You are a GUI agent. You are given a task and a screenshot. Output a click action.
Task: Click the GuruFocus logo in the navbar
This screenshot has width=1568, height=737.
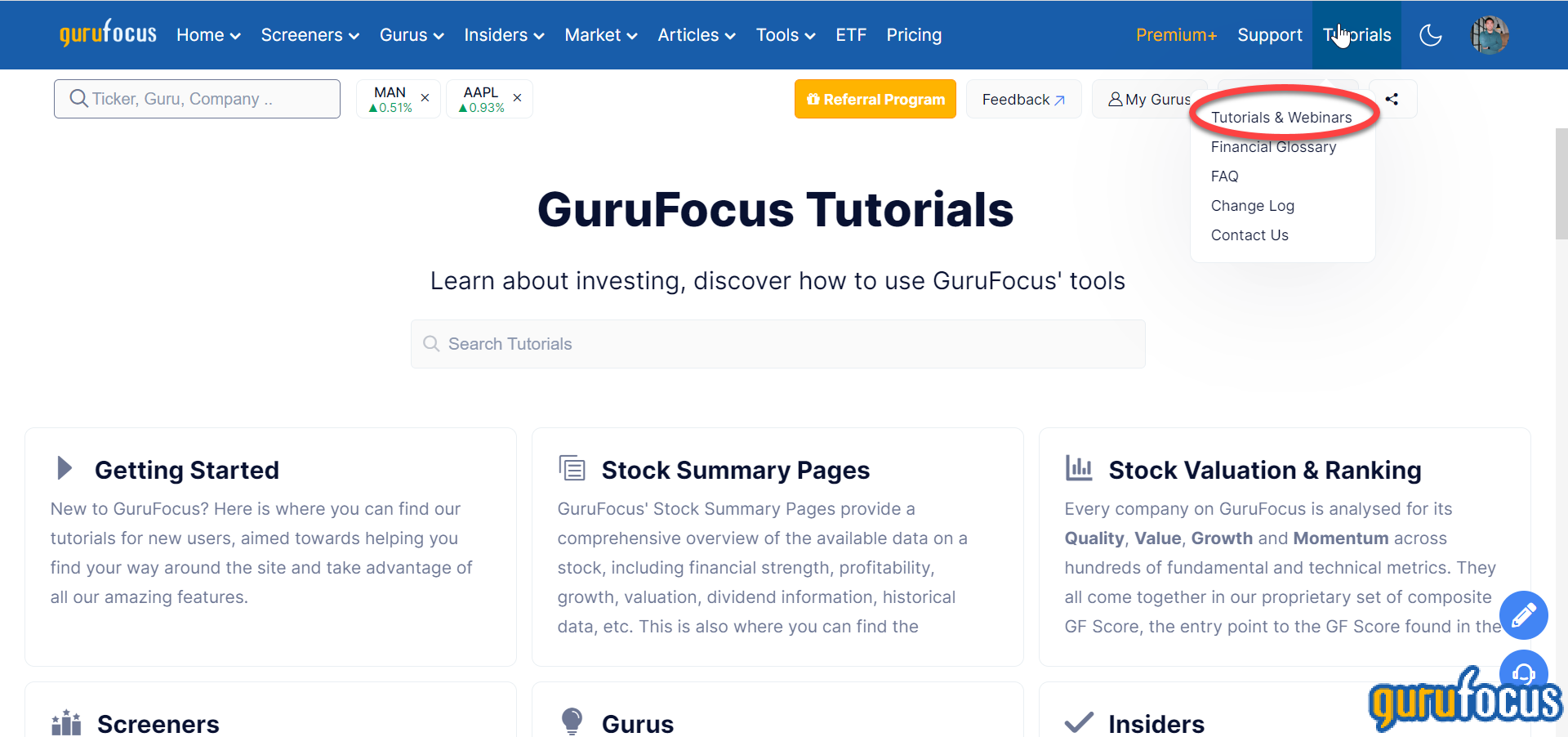click(x=108, y=33)
